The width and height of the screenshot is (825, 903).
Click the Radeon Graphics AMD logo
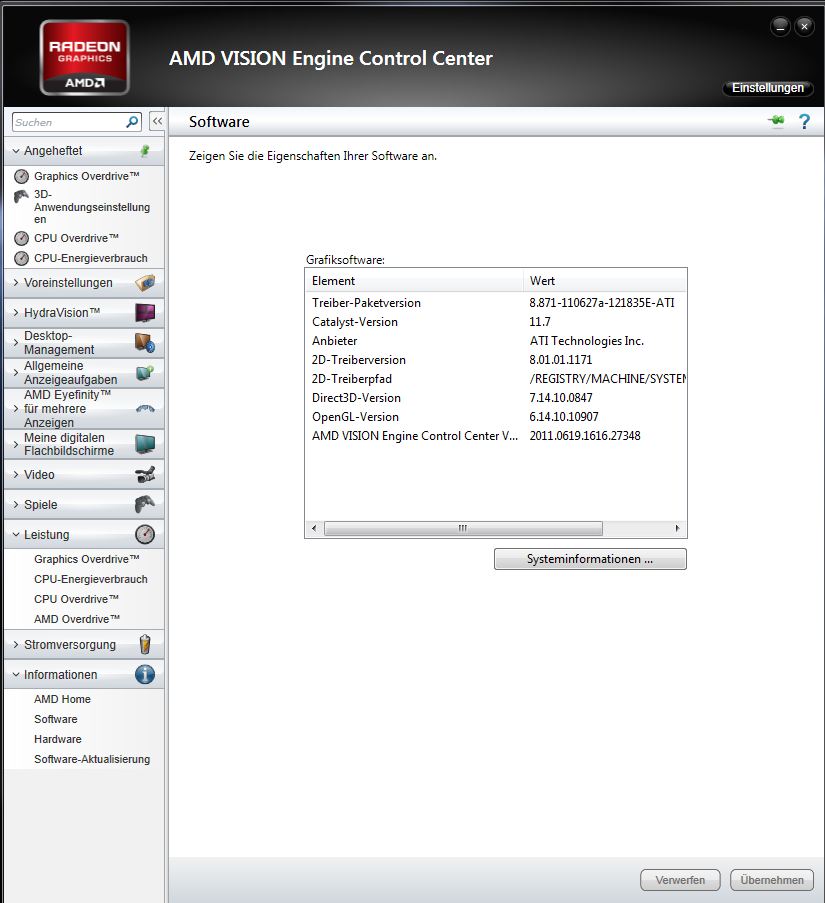(85, 58)
